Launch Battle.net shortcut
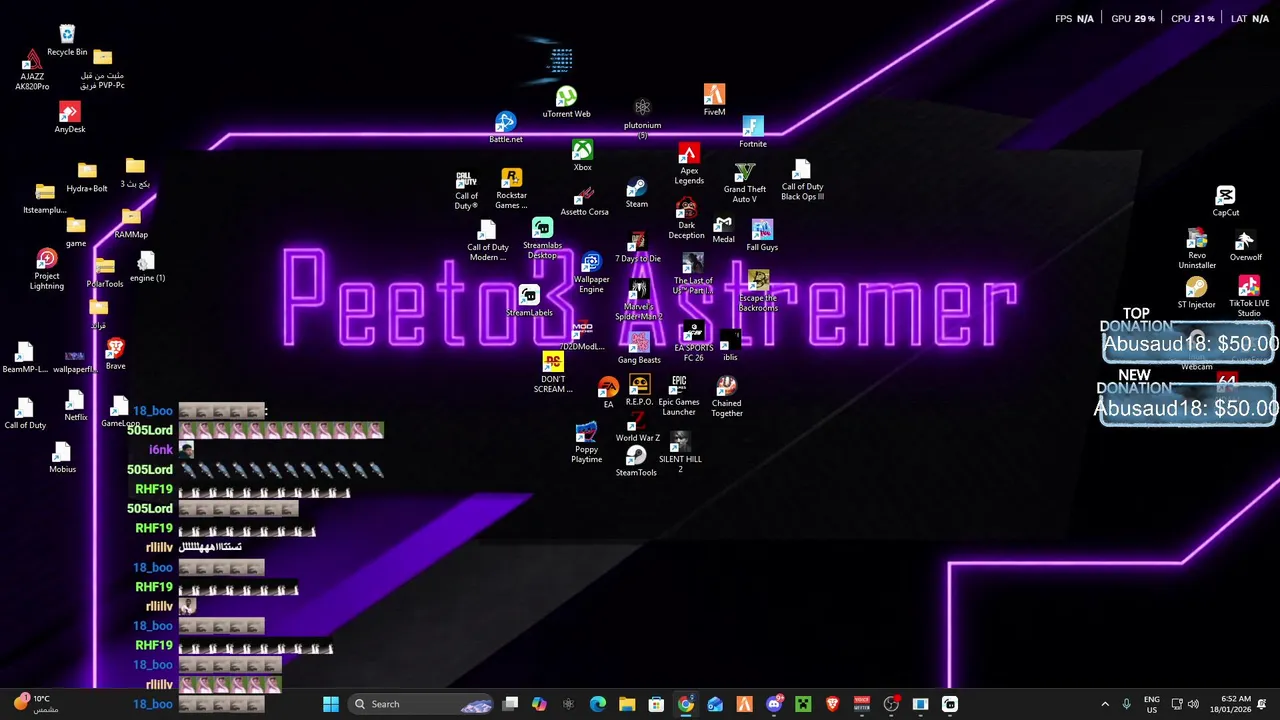Image resolution: width=1280 pixels, height=720 pixels. click(x=506, y=128)
